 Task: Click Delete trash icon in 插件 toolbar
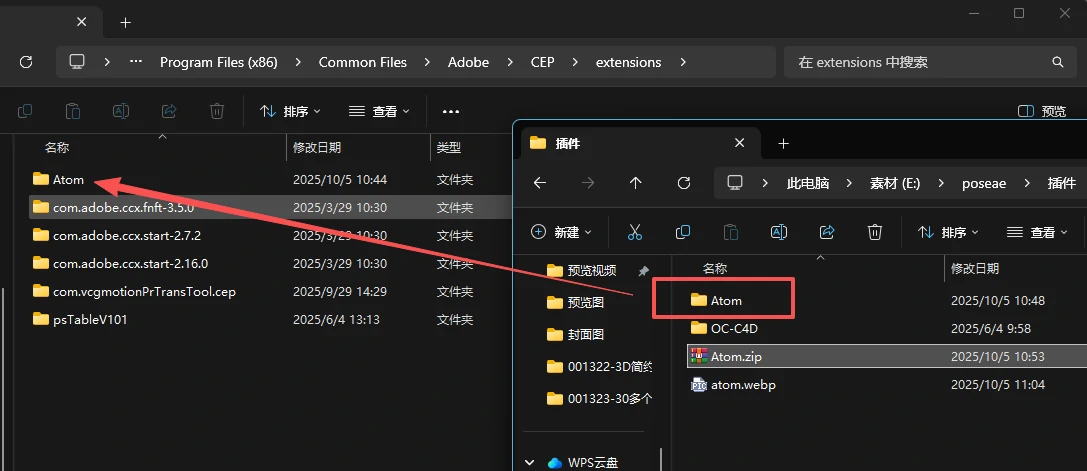(x=875, y=232)
